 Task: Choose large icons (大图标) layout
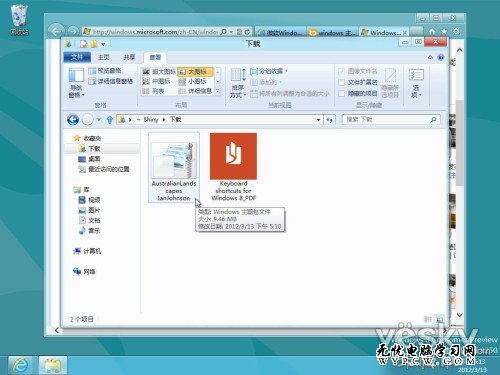(195, 71)
